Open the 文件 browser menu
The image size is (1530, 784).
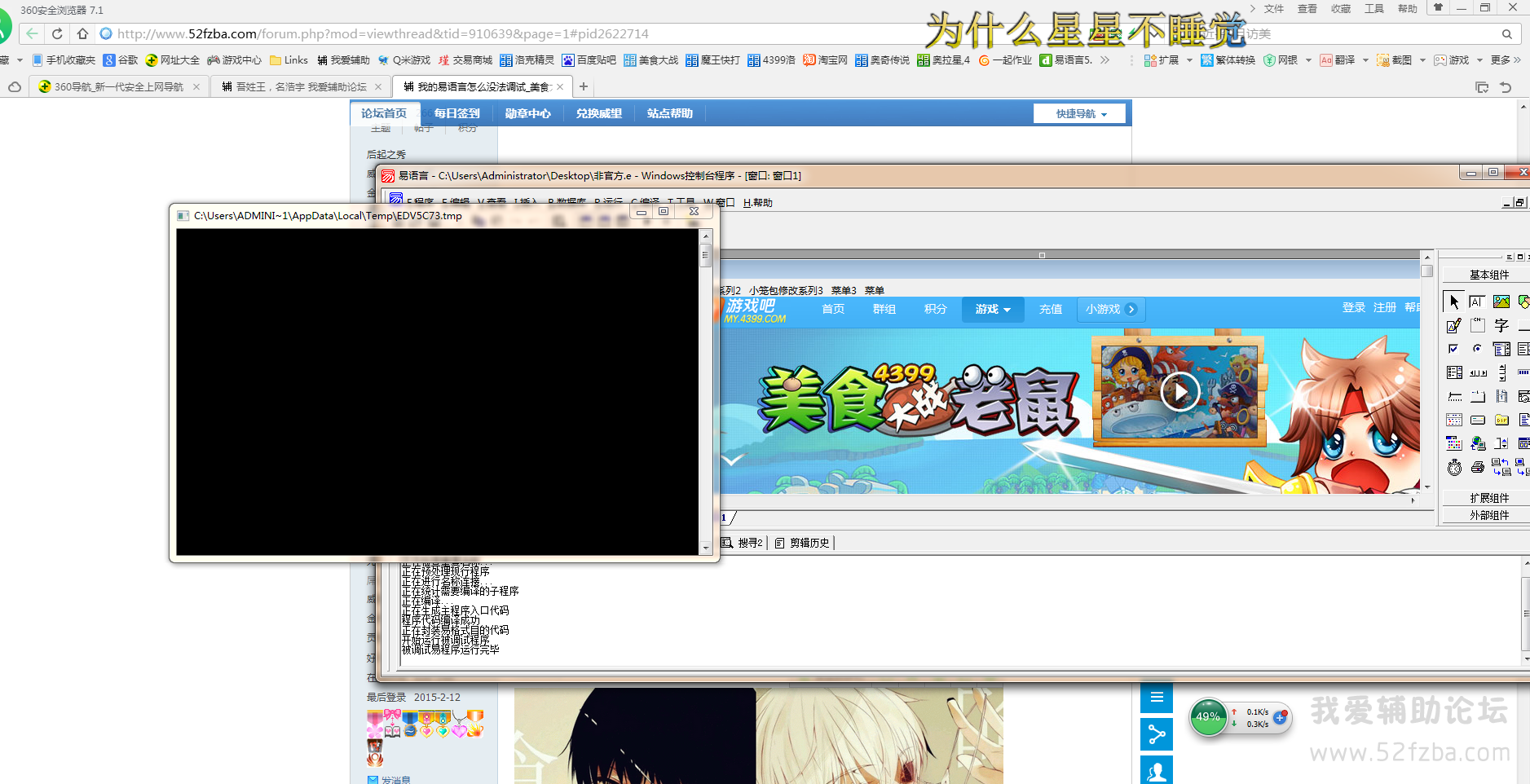tap(1273, 9)
